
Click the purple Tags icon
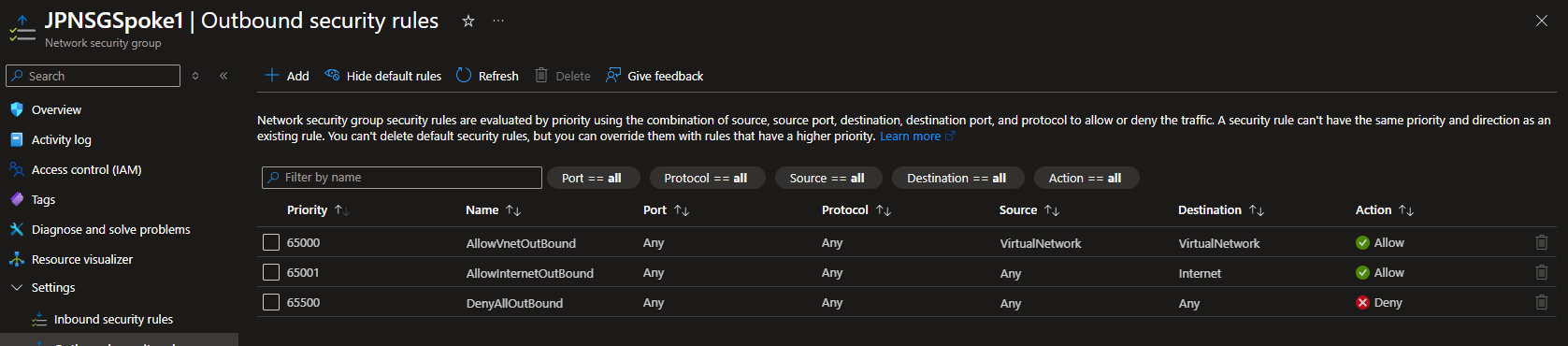coord(17,199)
